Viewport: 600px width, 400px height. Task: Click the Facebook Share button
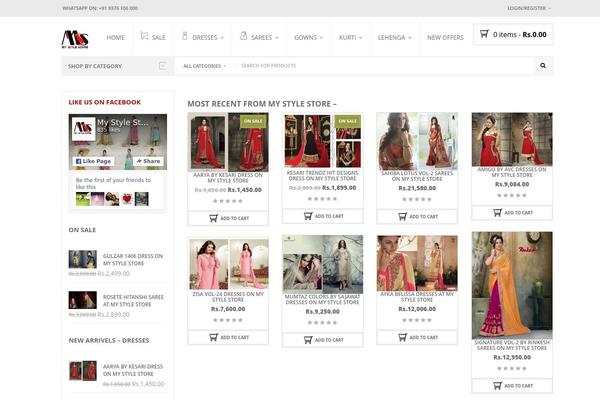[148, 161]
